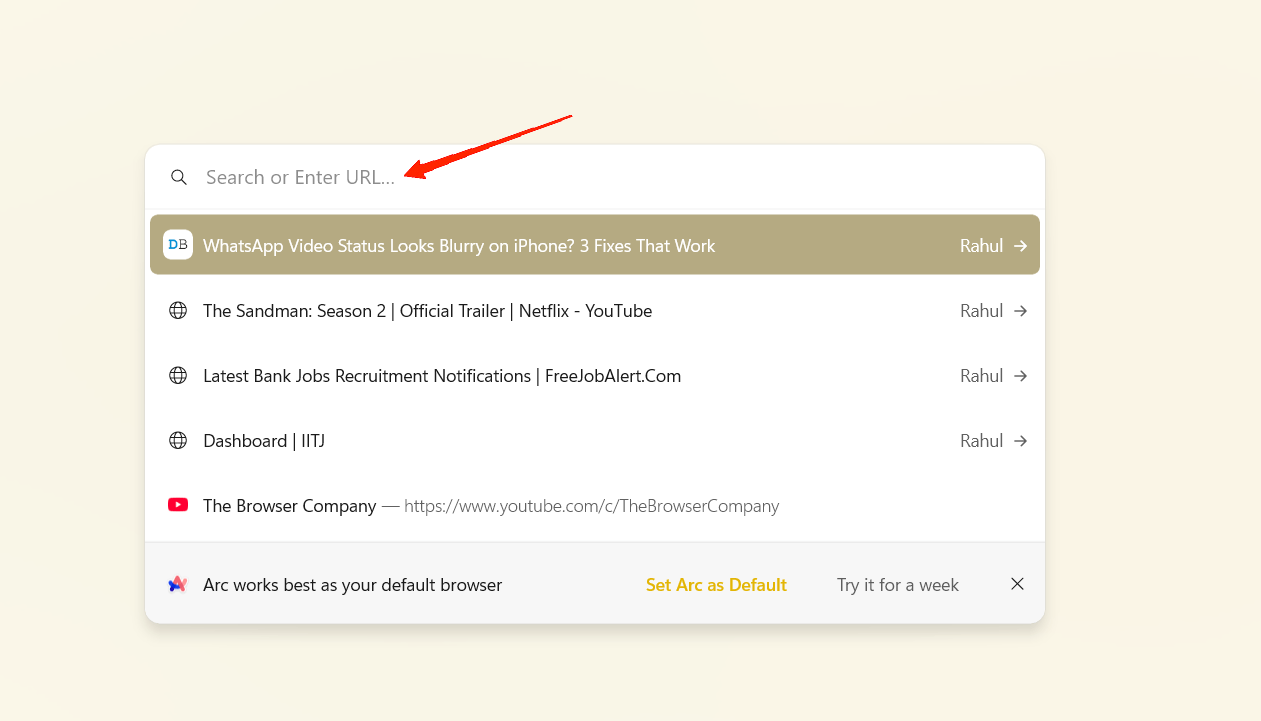
Task: Click Rahul on The Sandman row
Action: tap(981, 311)
